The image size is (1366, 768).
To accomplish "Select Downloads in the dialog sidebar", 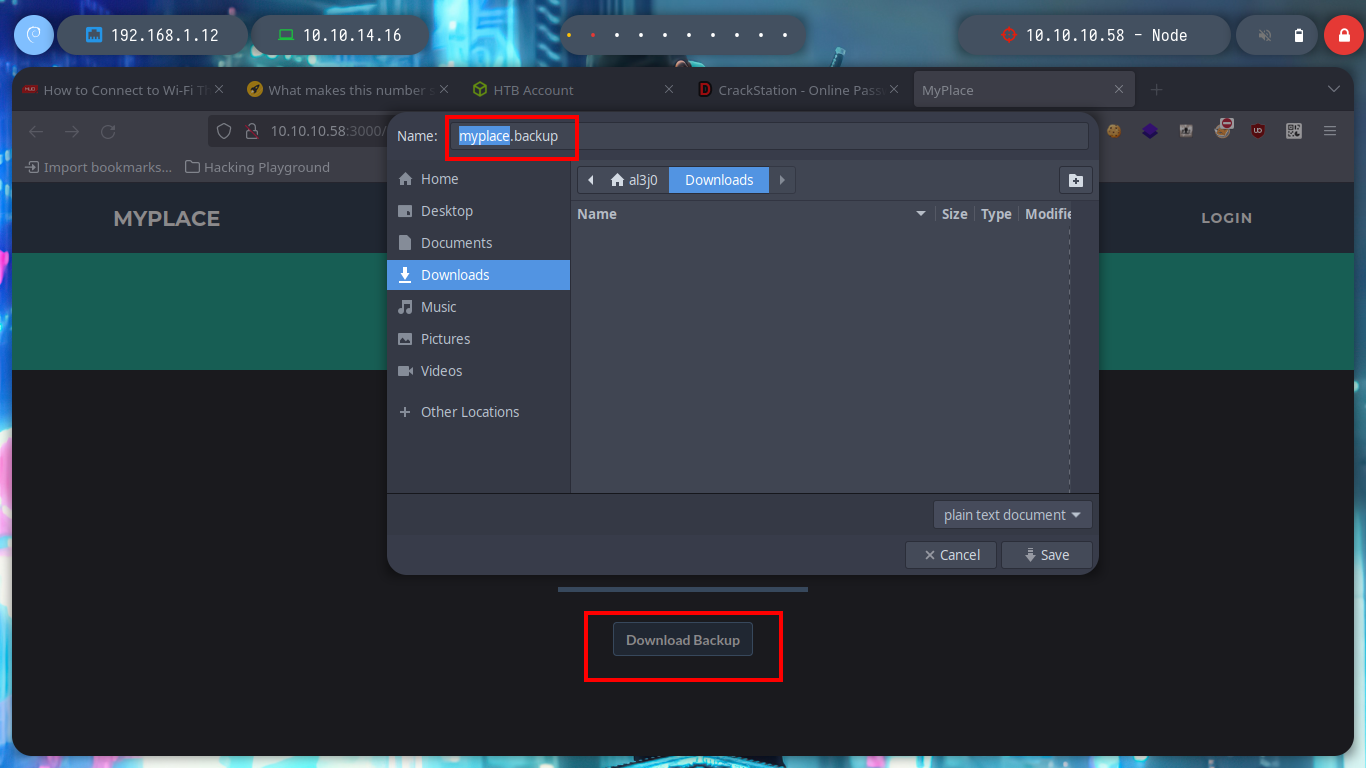I will (x=478, y=275).
